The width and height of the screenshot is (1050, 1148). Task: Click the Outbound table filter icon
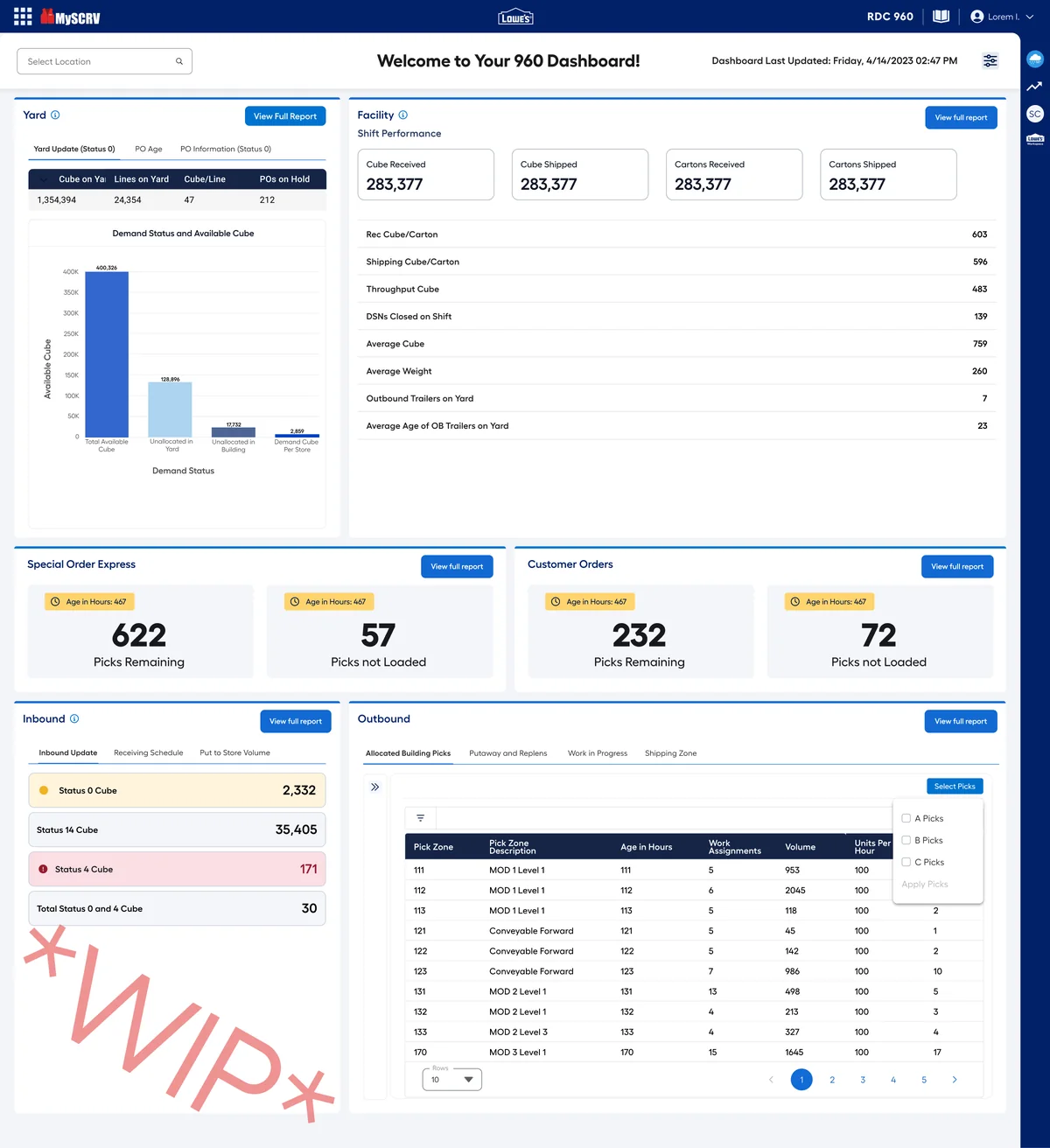[x=421, y=818]
